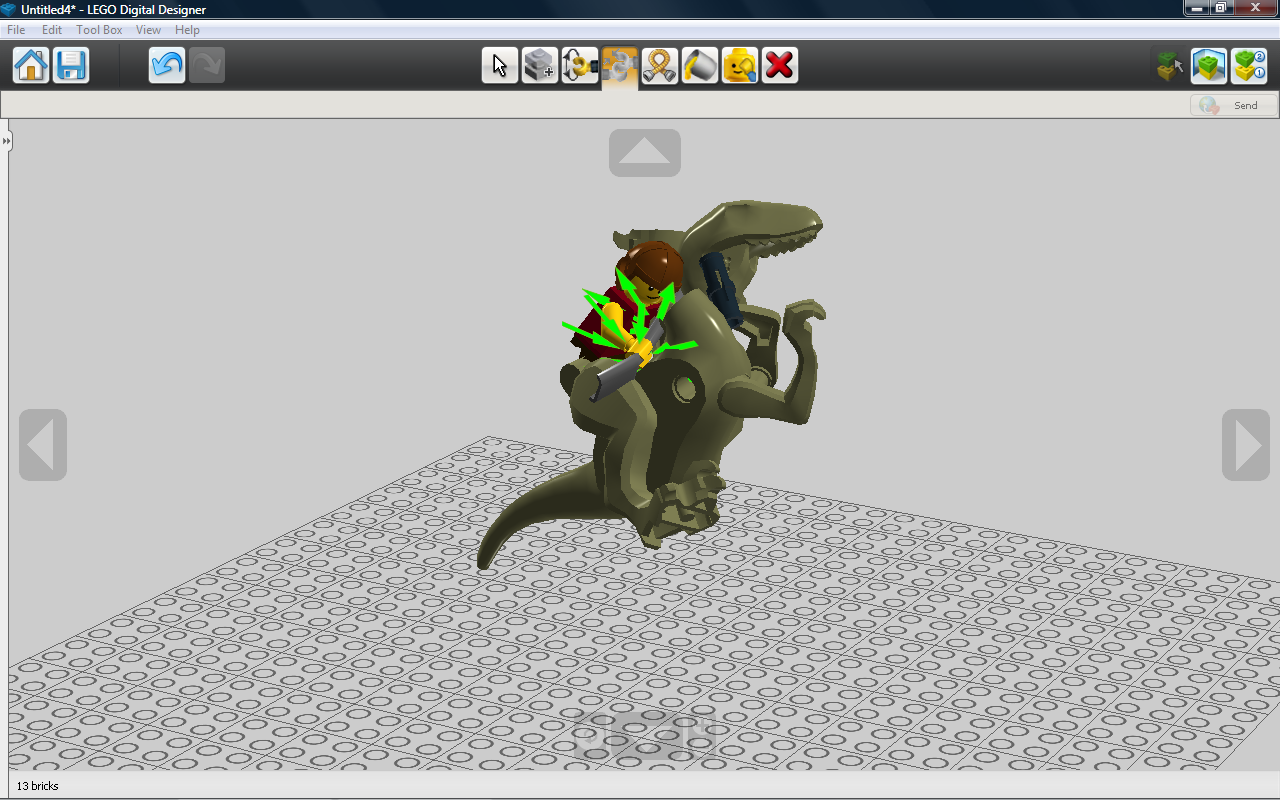1280x800 pixels.
Task: Open the Help menu
Action: click(x=187, y=30)
